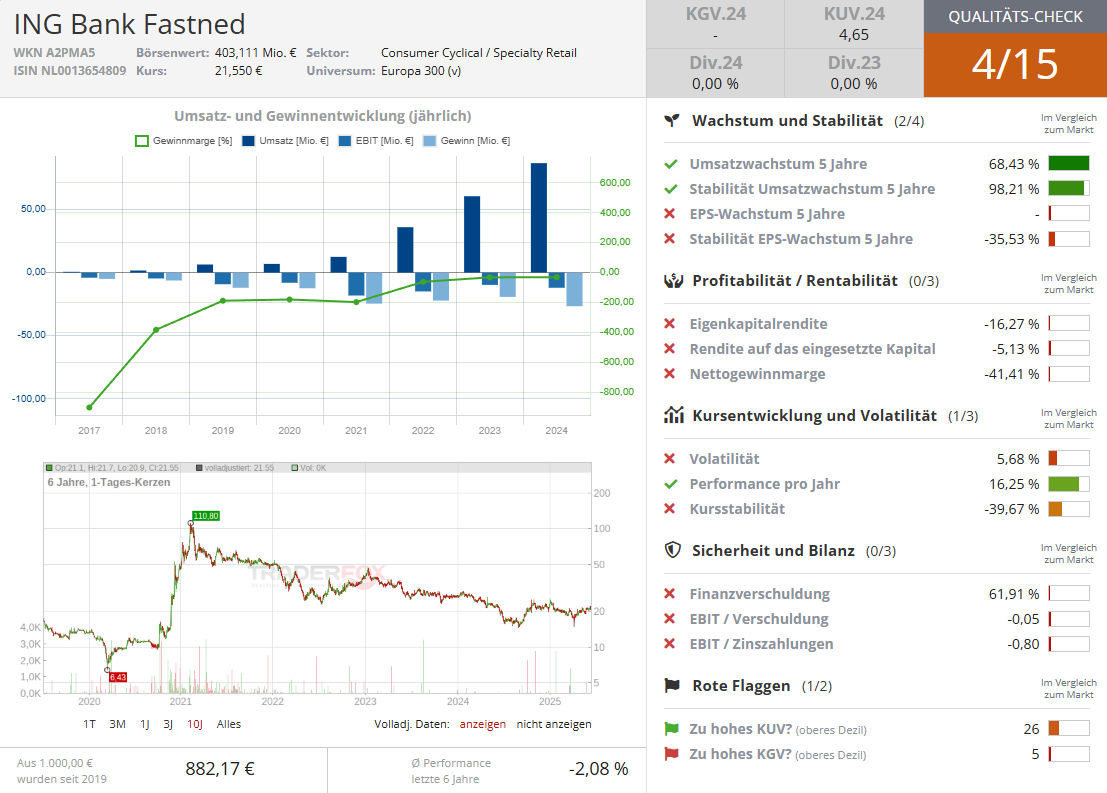This screenshot has height=793, width=1107.
Task: Click the KGV.24 metric tile
Action: coord(716,24)
